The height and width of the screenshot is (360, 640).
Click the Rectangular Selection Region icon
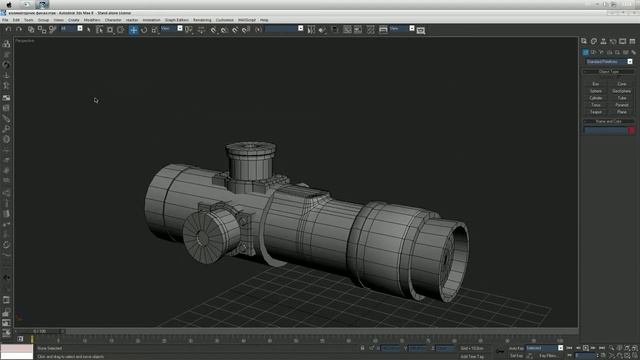coord(110,30)
